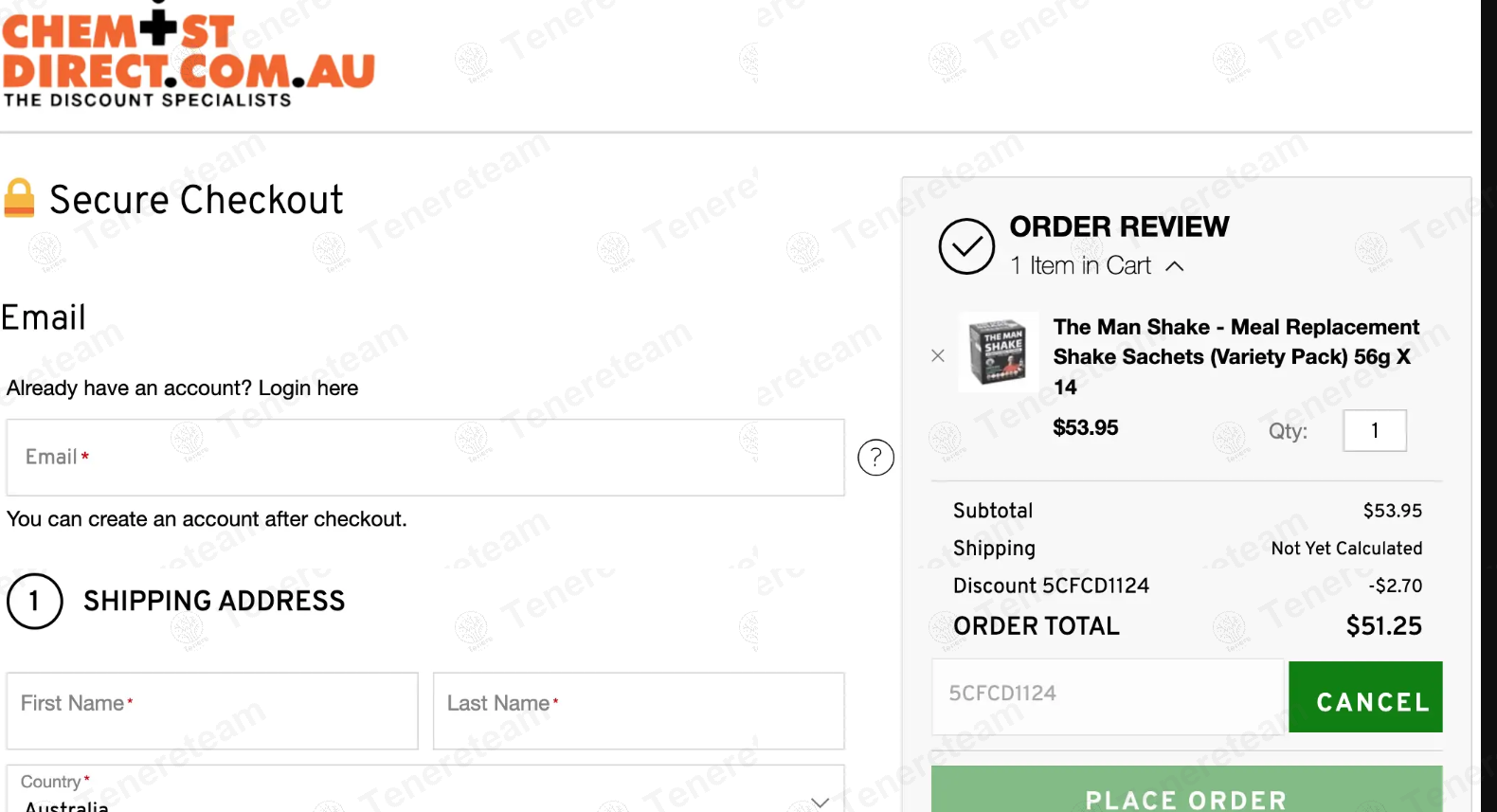Cancel the applied discount code

pos(1365,697)
